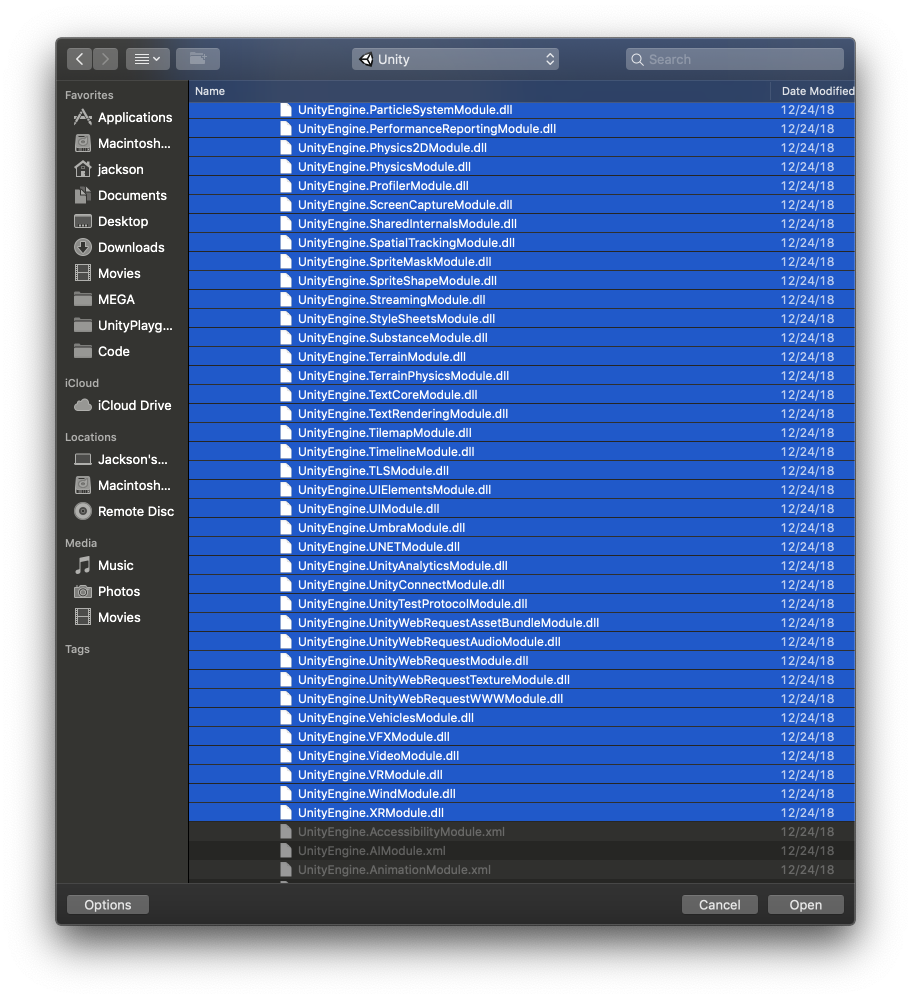Select first Macintosh disk under Favorites

[x=123, y=143]
